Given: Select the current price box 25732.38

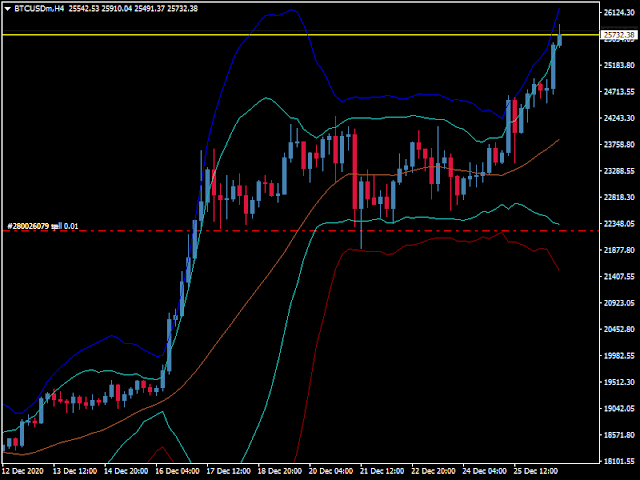Looking at the screenshot, I should [619, 35].
